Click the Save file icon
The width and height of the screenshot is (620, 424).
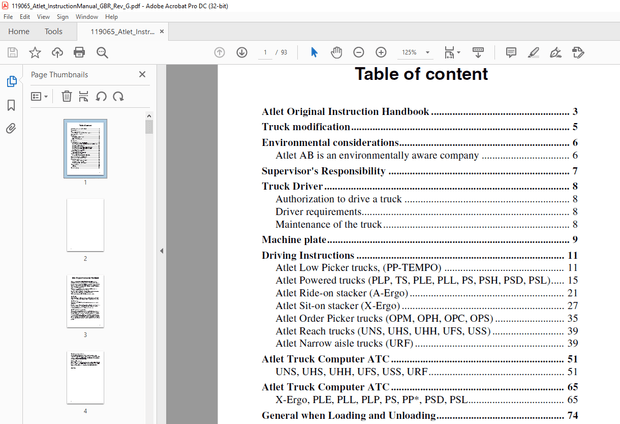(13, 52)
